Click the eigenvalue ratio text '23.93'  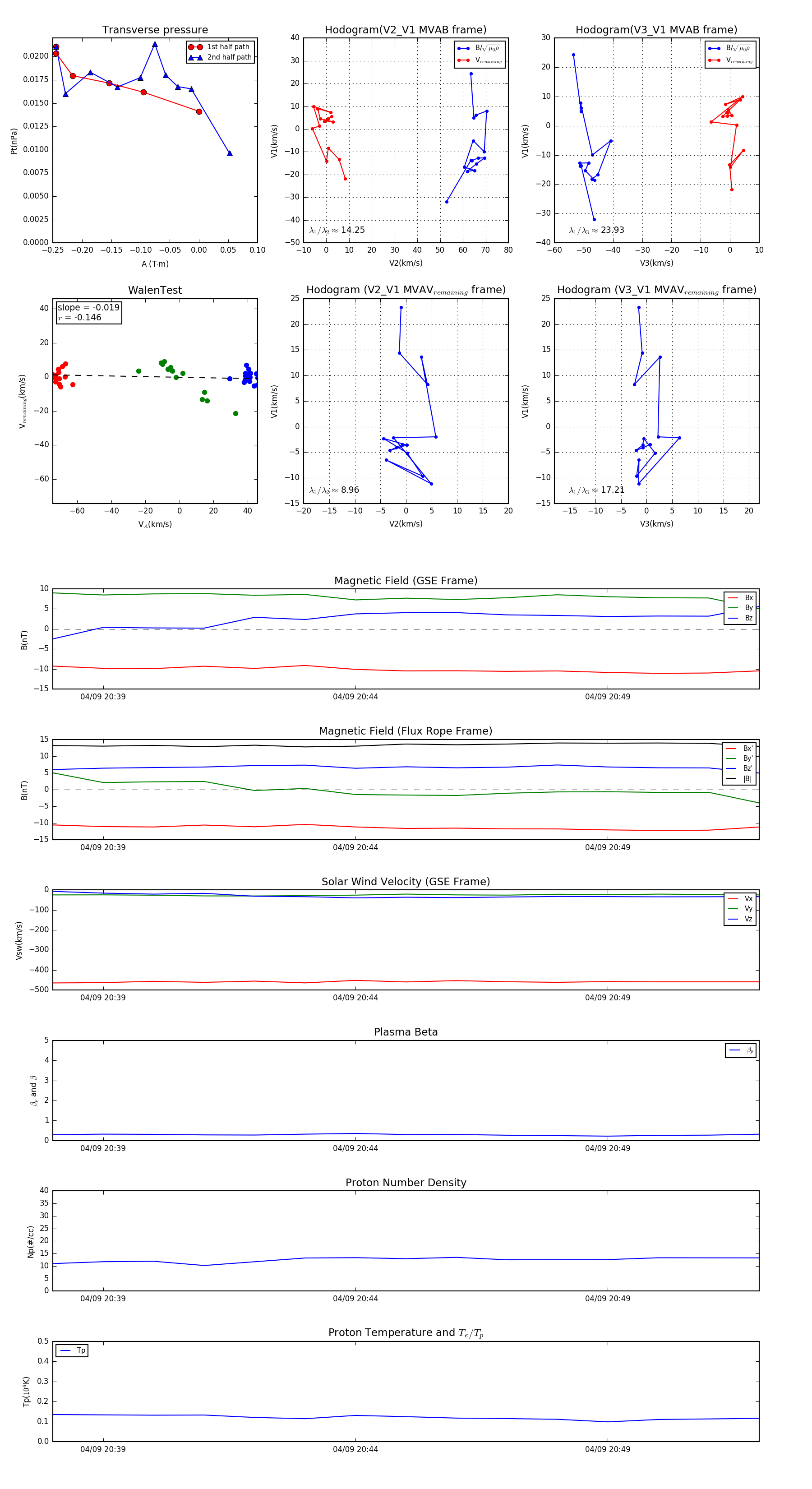[612, 230]
